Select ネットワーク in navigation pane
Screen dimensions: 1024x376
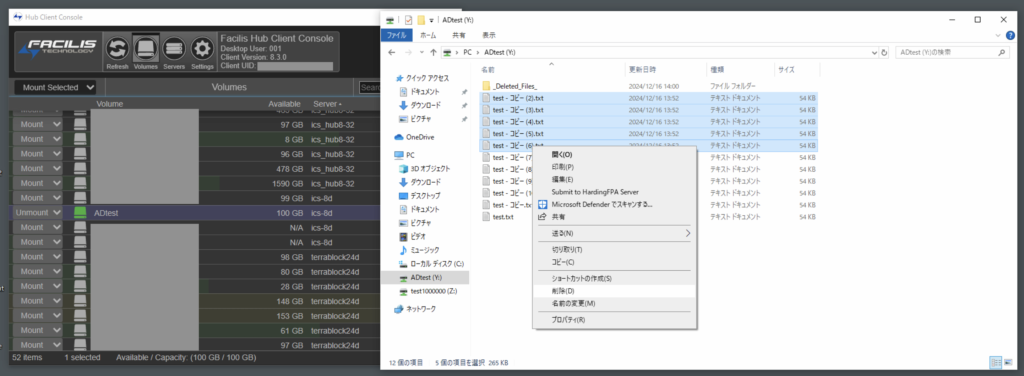(415, 309)
